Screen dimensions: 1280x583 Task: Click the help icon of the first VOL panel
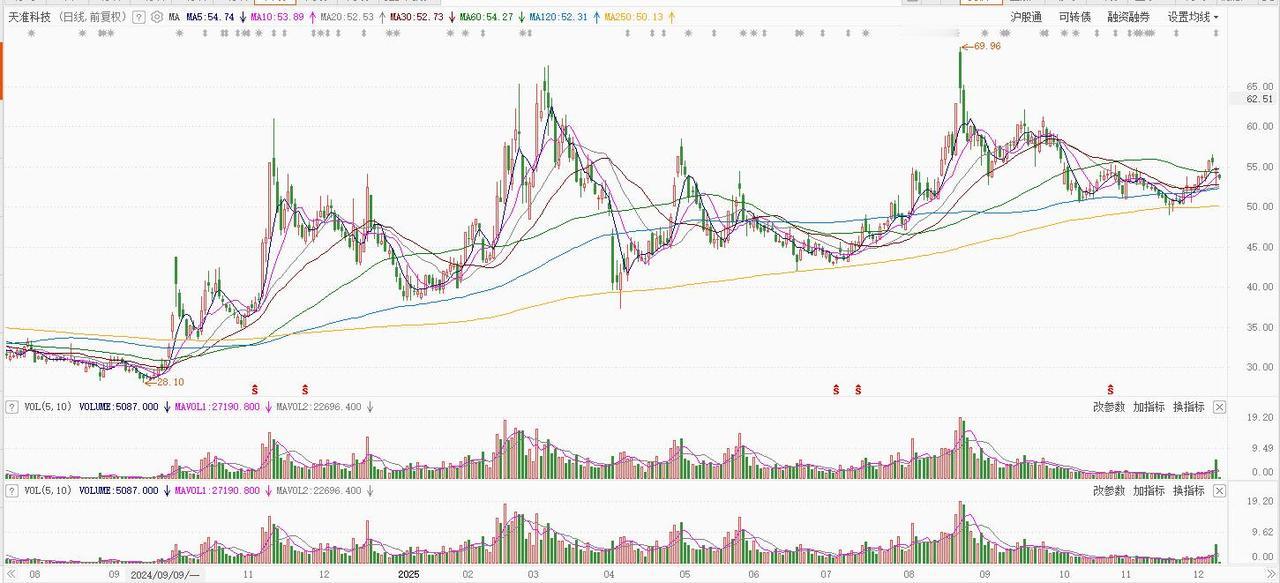coord(12,407)
